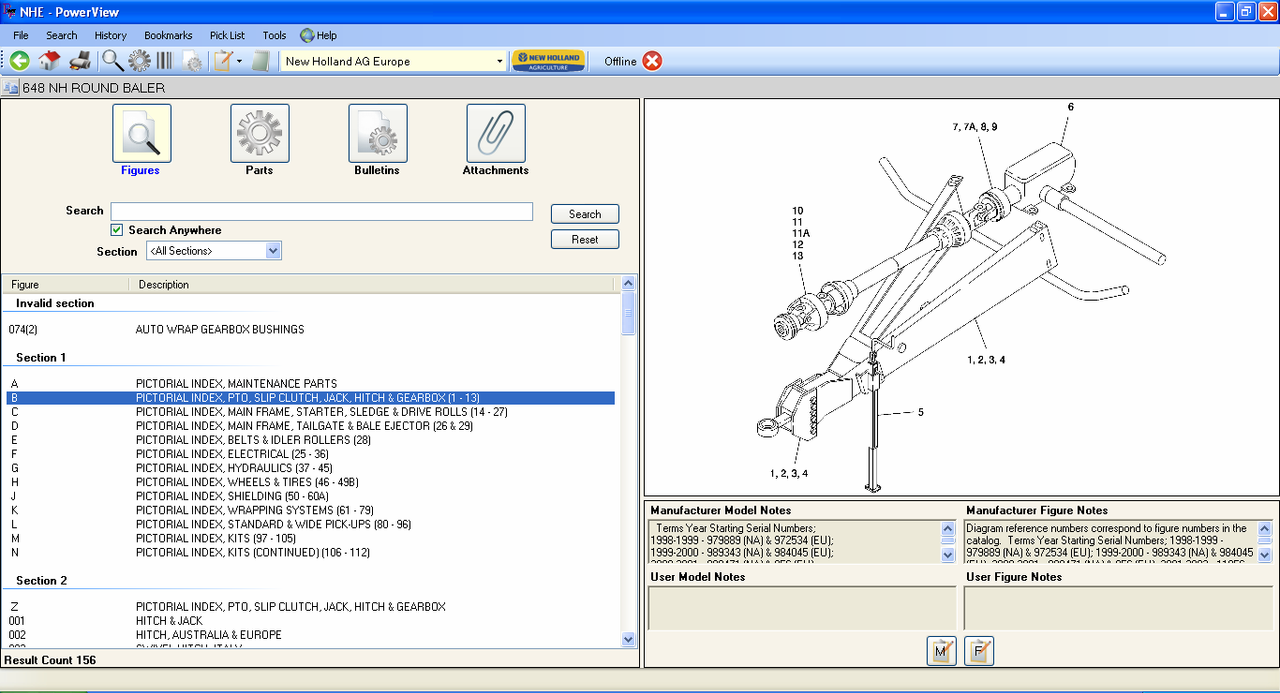The image size is (1280, 693).
Task: Click the globe Help icon
Action: [x=307, y=35]
